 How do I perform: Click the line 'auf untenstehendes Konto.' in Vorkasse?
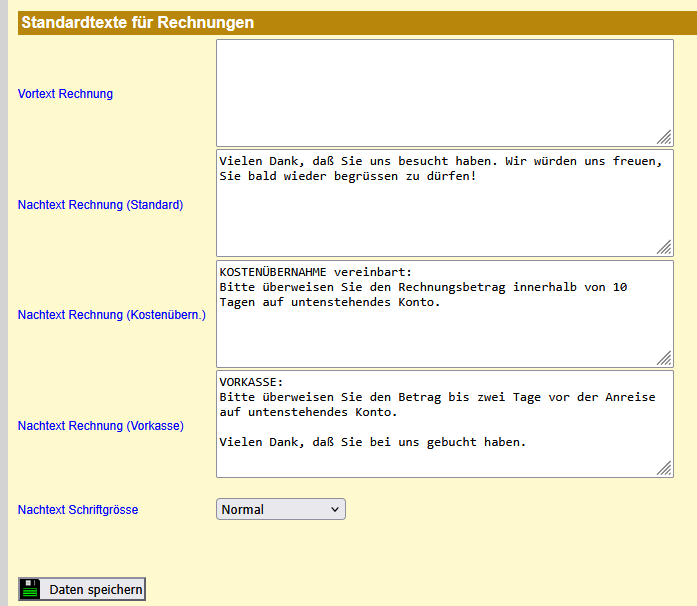pos(308,413)
